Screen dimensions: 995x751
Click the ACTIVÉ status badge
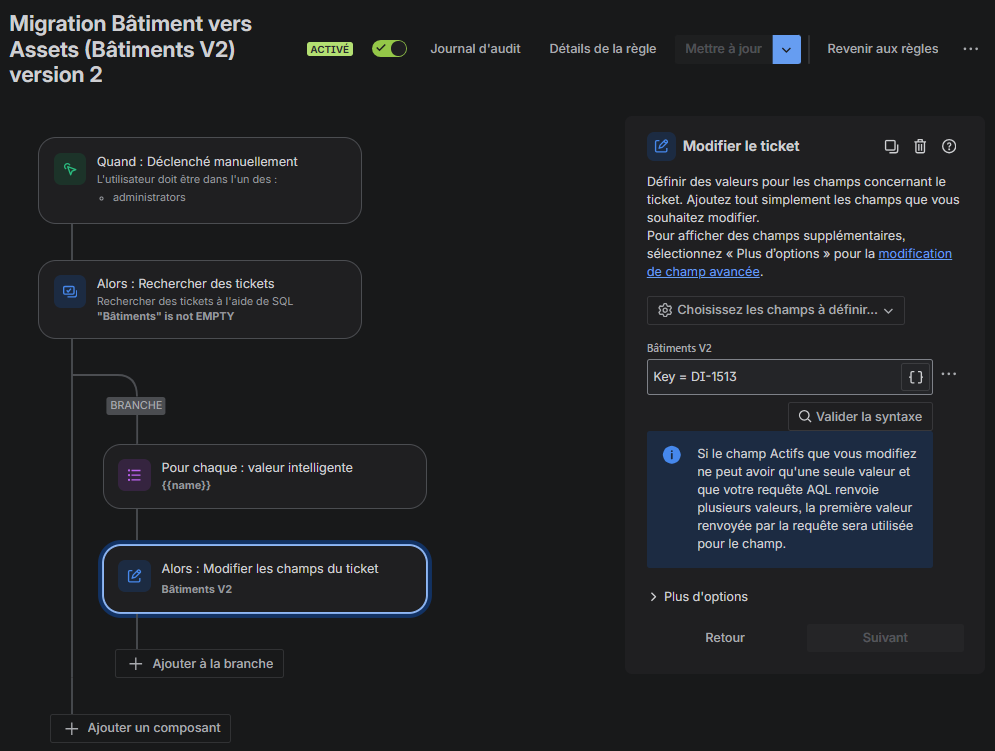(330, 50)
